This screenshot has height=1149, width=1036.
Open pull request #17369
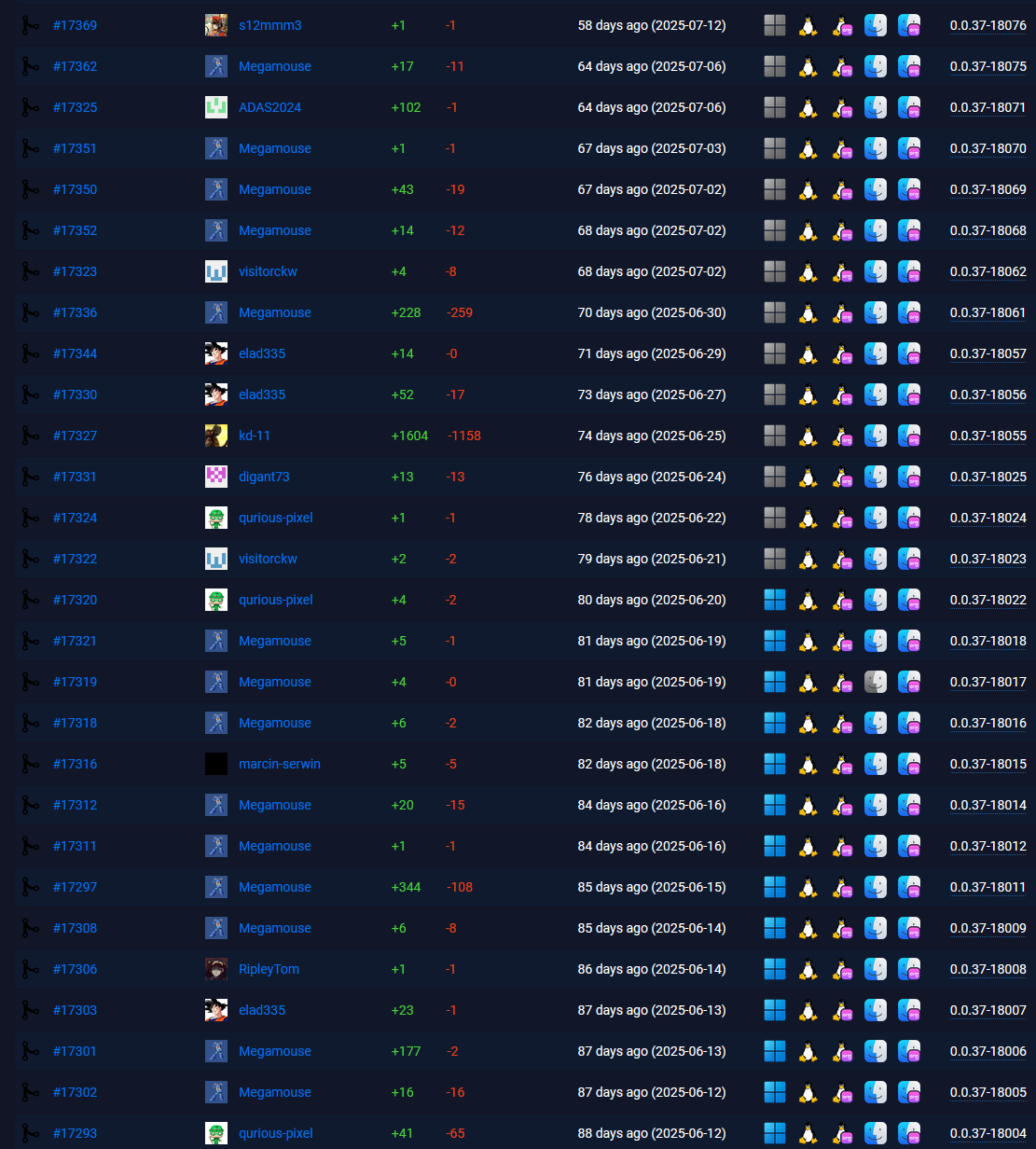coord(75,25)
